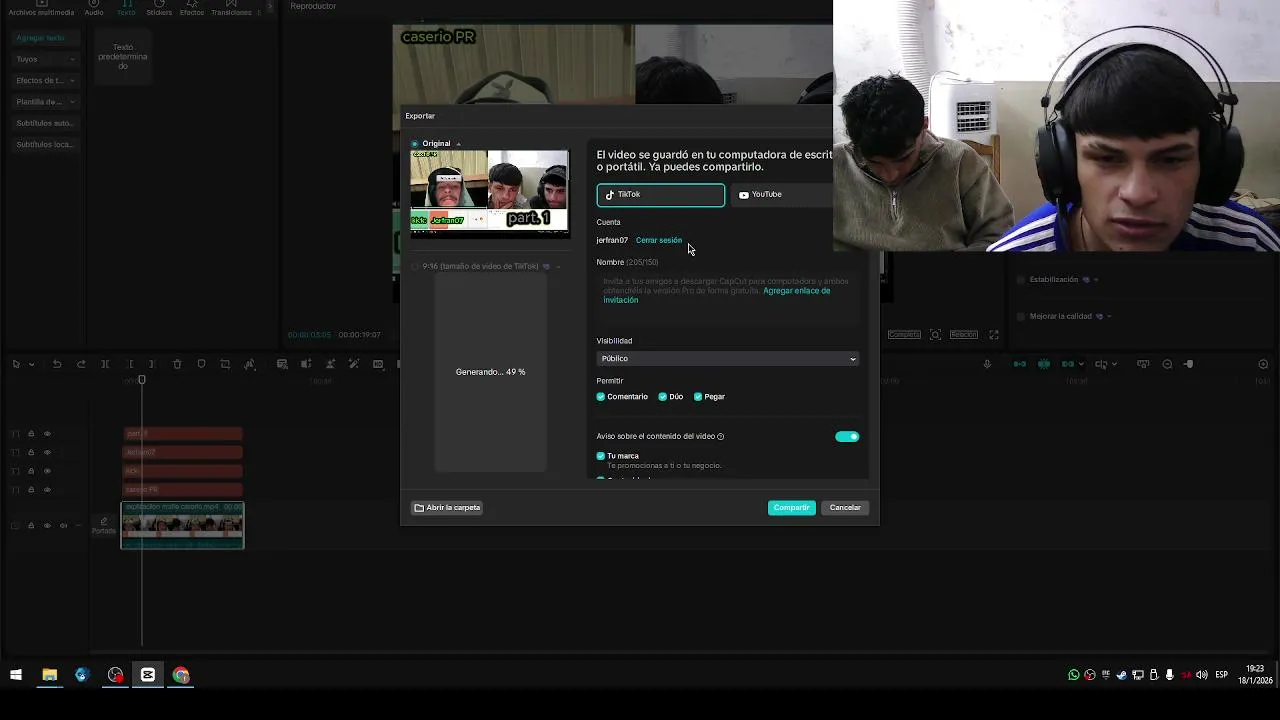Open the Windows Start menu
Image resolution: width=1280 pixels, height=720 pixels.
point(16,675)
